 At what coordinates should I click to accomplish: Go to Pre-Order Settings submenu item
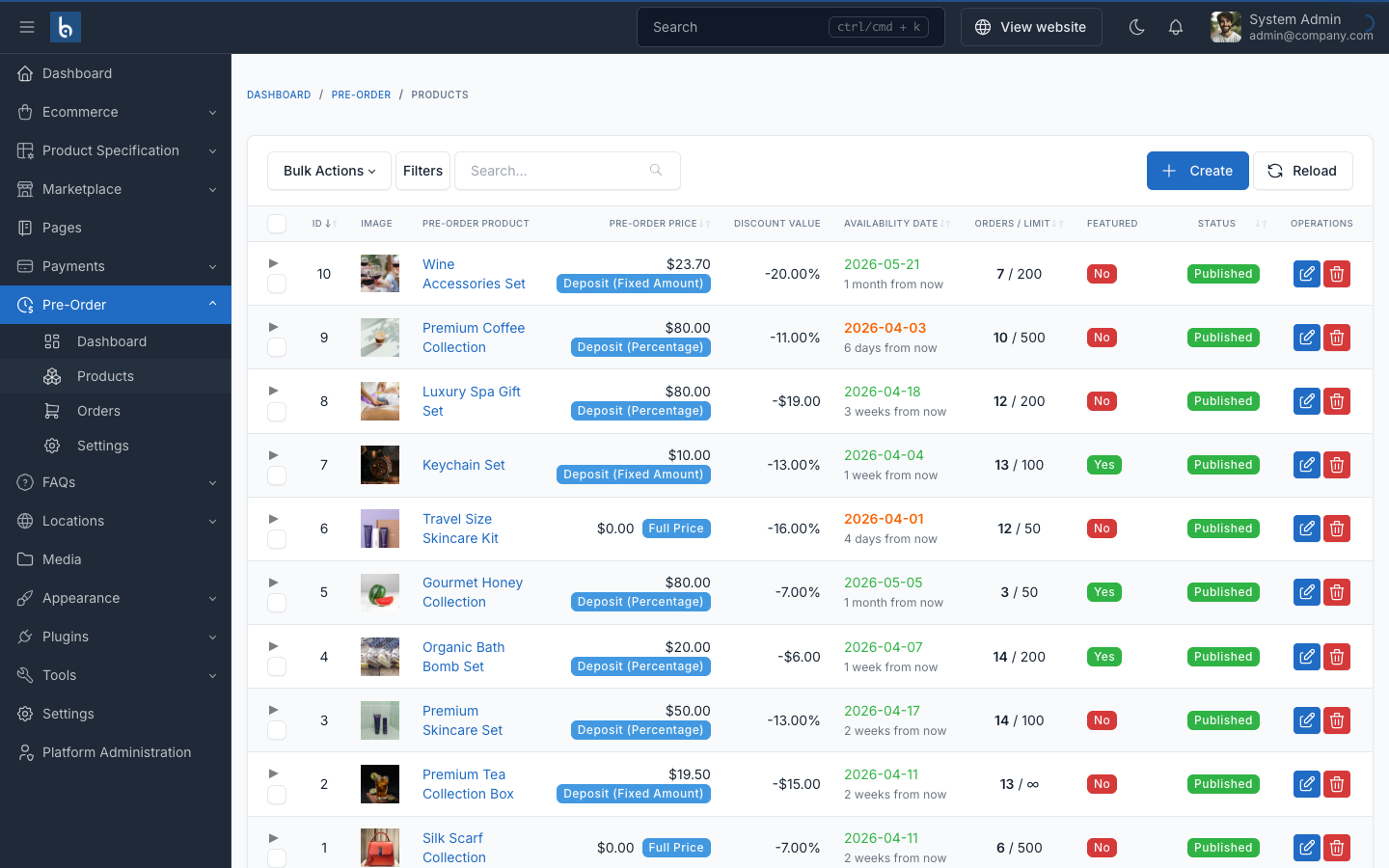tap(102, 446)
